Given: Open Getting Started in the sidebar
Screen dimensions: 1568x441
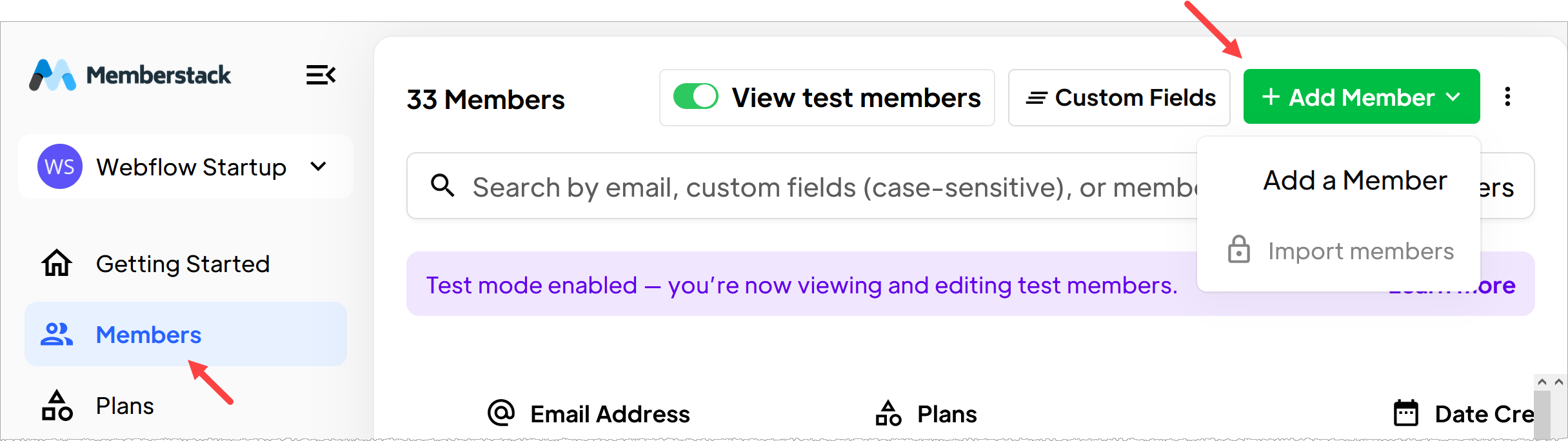Looking at the screenshot, I should pyautogui.click(x=183, y=264).
